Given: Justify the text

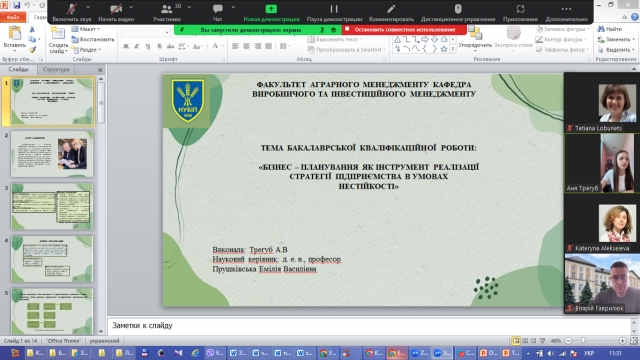Looking at the screenshot, I should 269,46.
